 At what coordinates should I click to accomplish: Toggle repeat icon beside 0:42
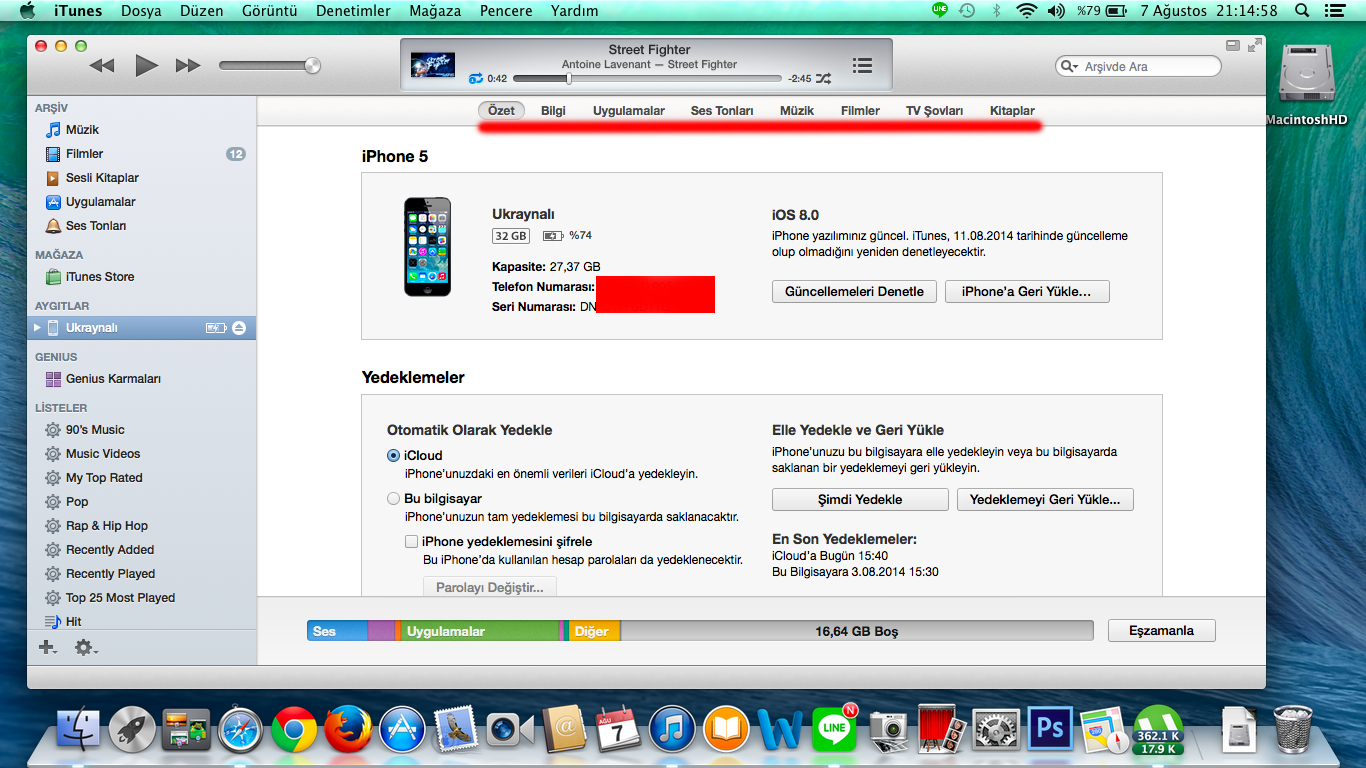point(476,78)
